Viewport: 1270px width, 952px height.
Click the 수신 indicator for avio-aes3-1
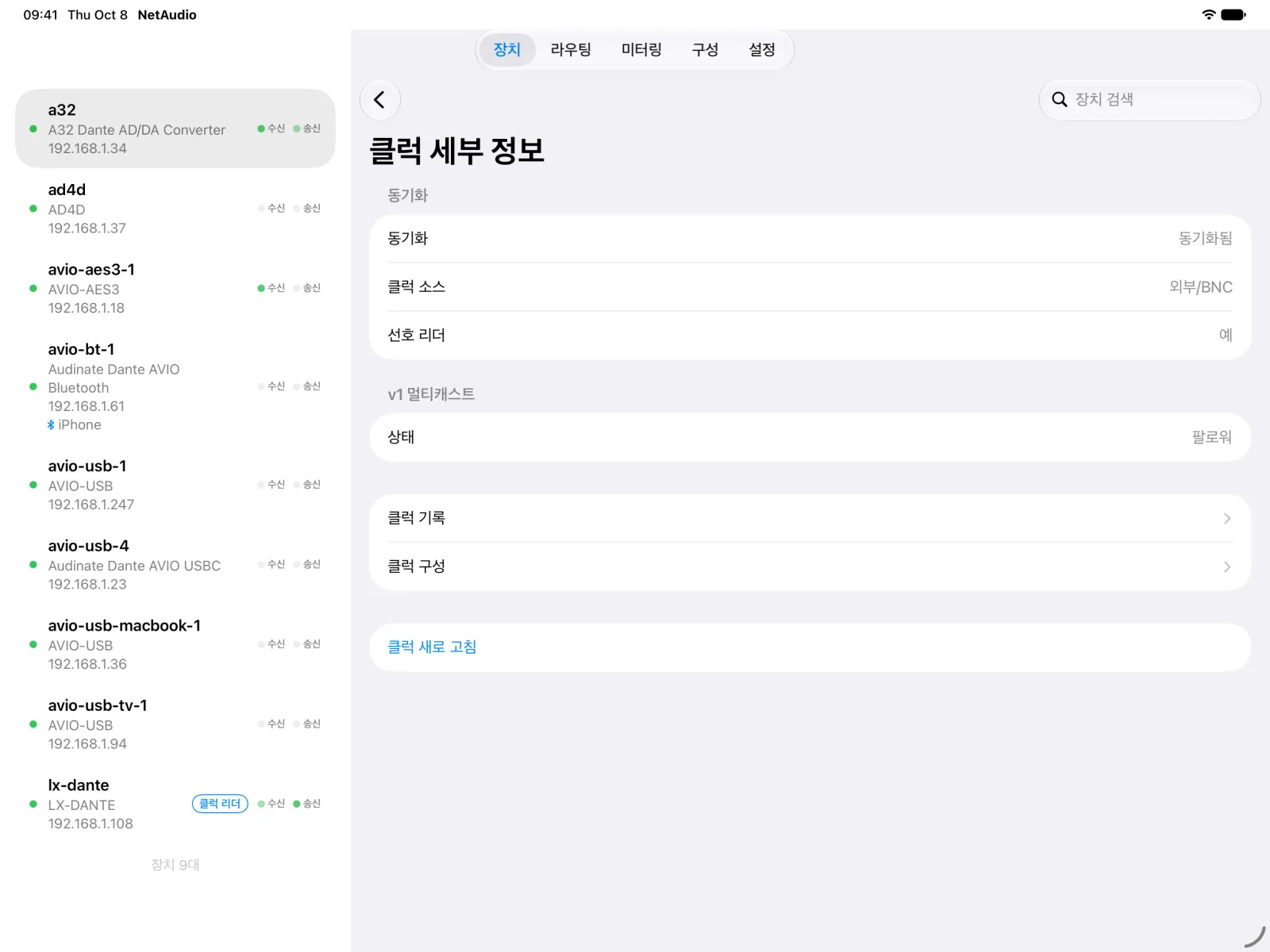click(x=271, y=288)
